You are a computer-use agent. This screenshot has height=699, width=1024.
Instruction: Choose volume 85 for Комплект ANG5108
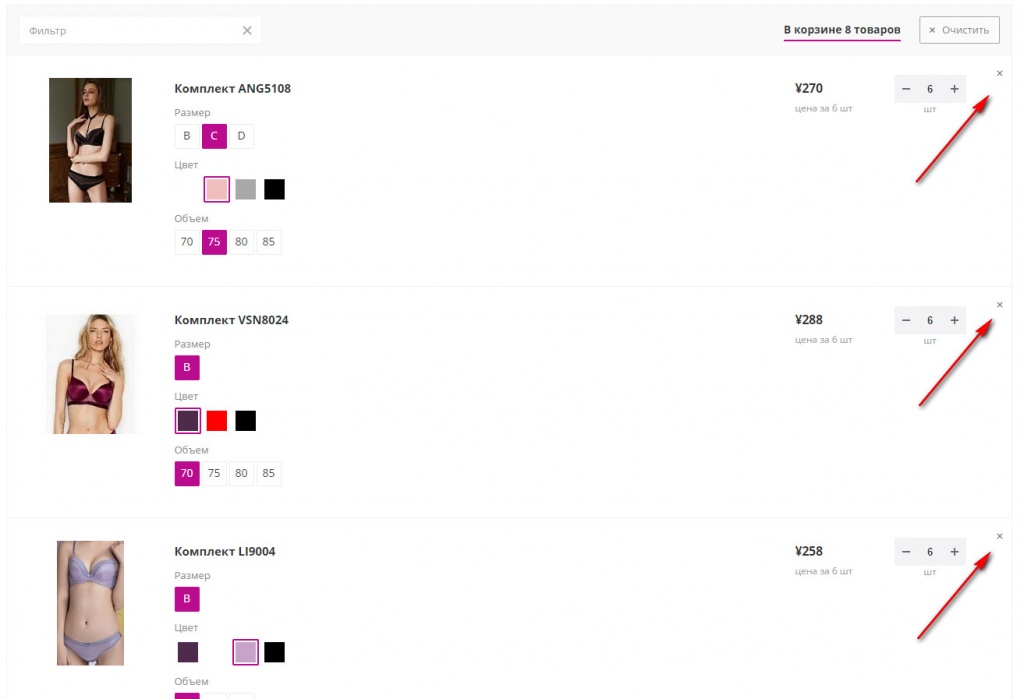[x=268, y=242]
